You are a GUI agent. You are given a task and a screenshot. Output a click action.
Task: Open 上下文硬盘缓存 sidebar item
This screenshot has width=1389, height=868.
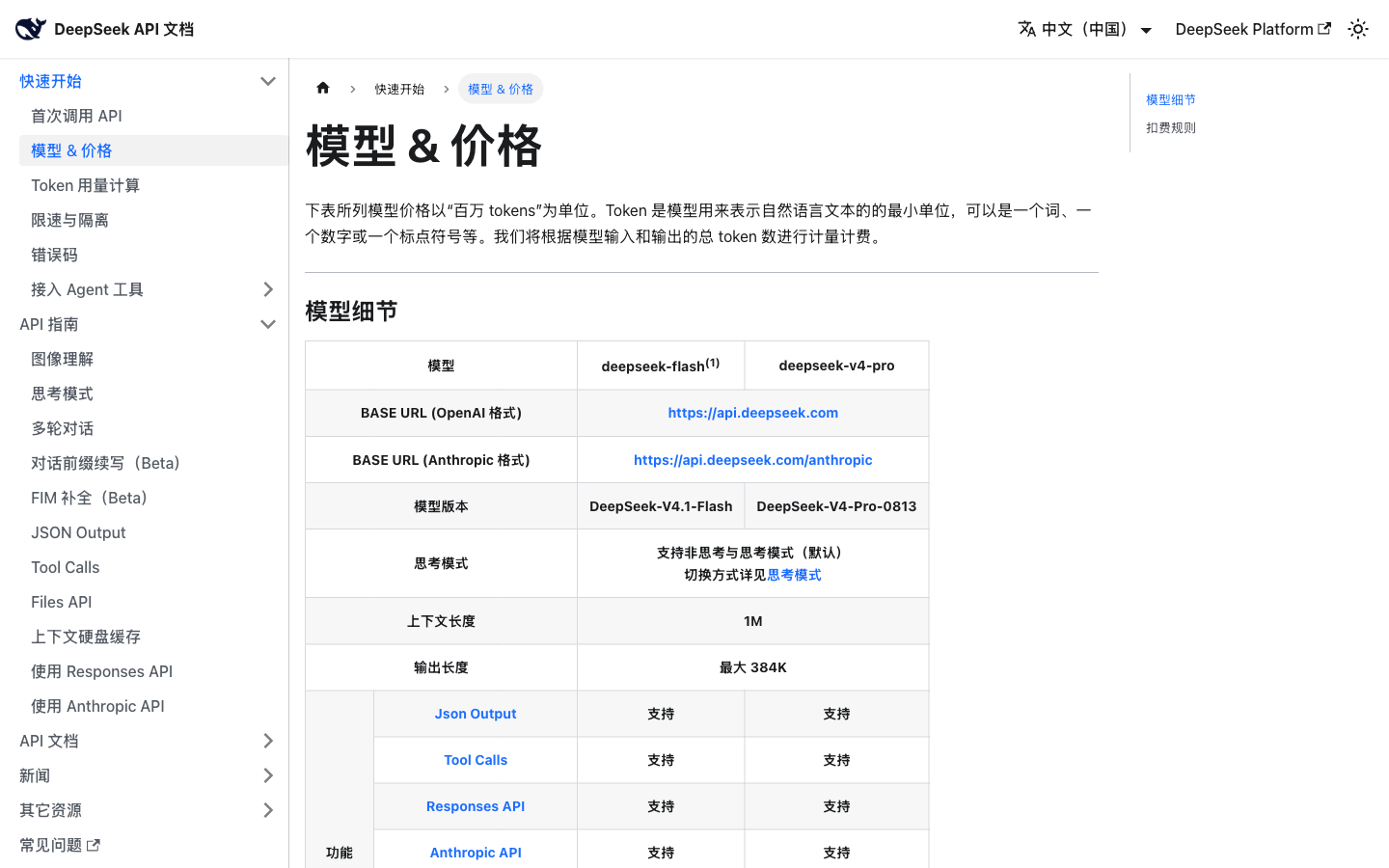[x=153, y=637]
